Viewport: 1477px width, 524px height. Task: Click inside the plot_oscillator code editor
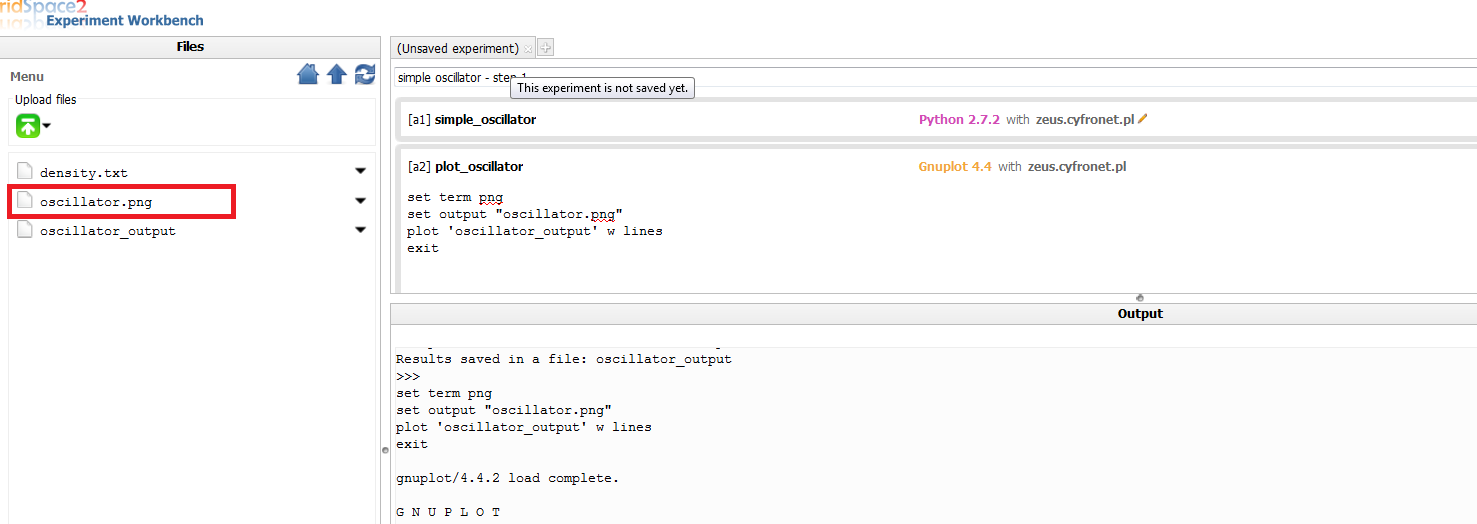(938, 235)
